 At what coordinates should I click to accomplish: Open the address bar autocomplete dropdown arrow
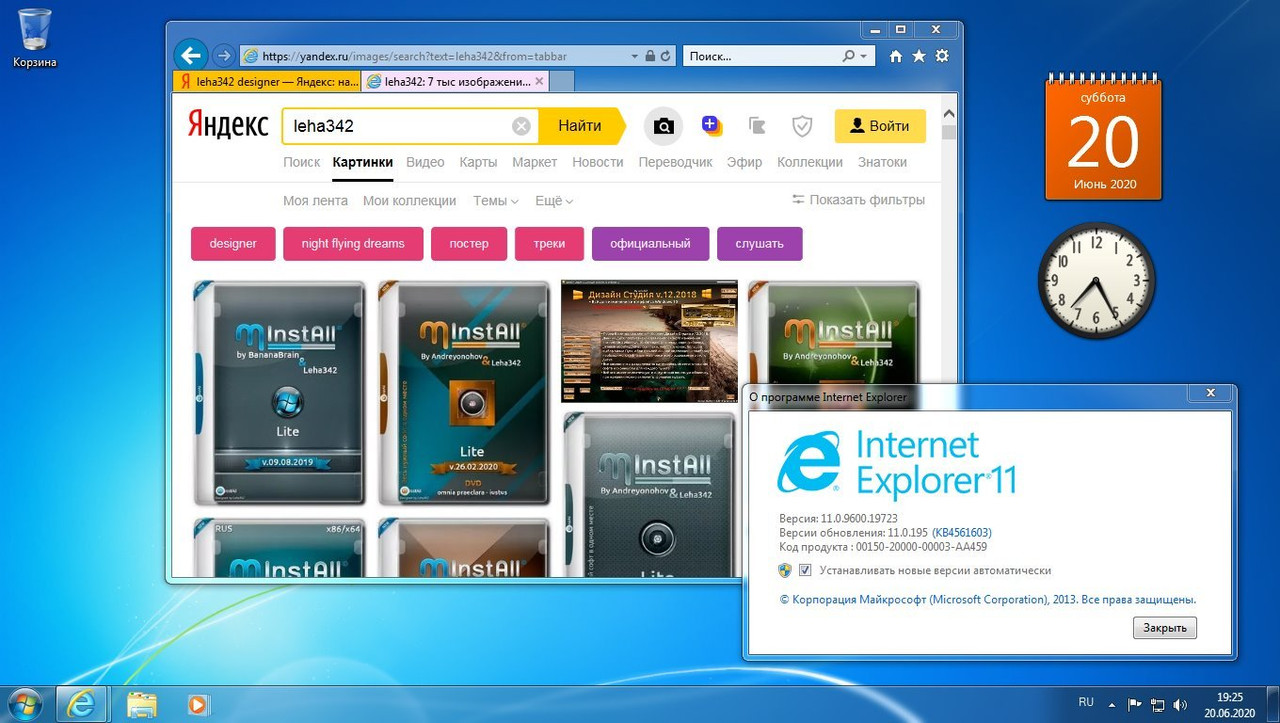(x=634, y=56)
